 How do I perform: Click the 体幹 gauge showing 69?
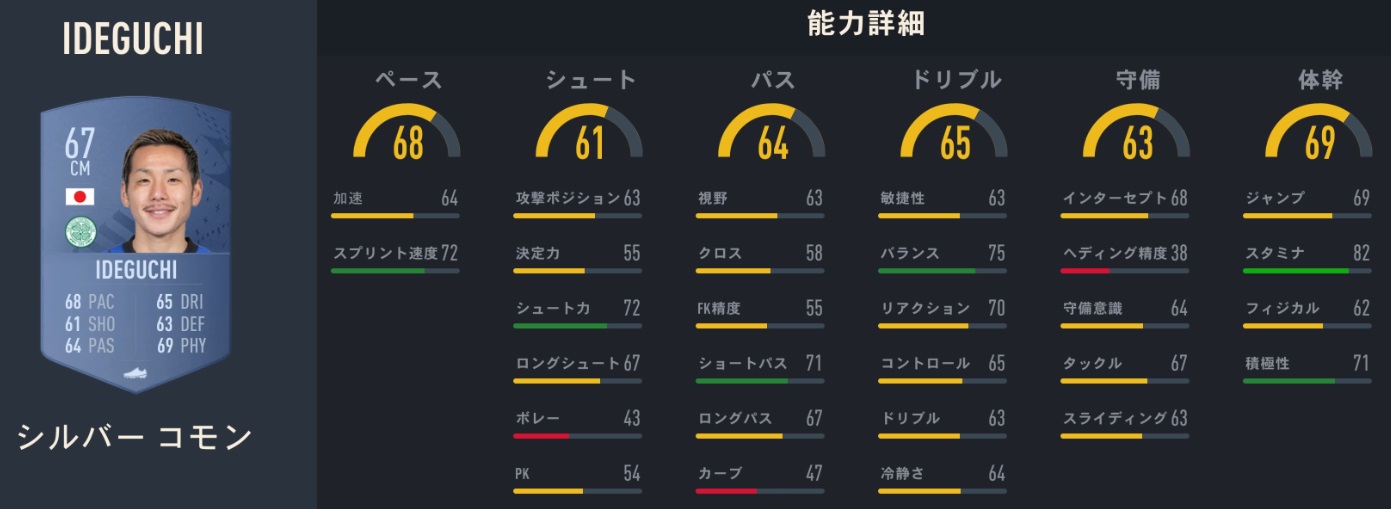[1319, 138]
